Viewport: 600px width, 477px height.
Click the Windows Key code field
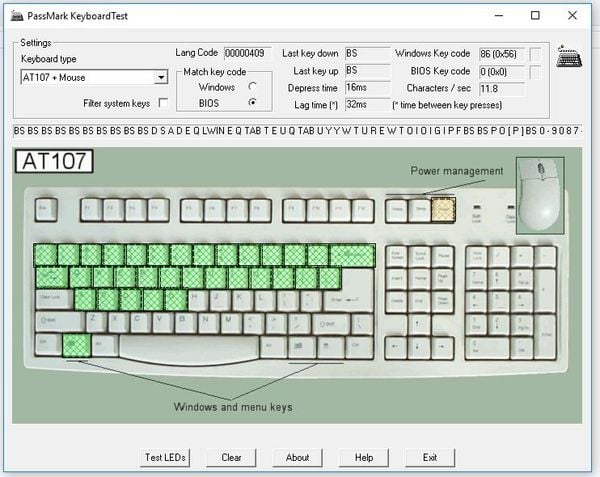pyautogui.click(x=502, y=54)
